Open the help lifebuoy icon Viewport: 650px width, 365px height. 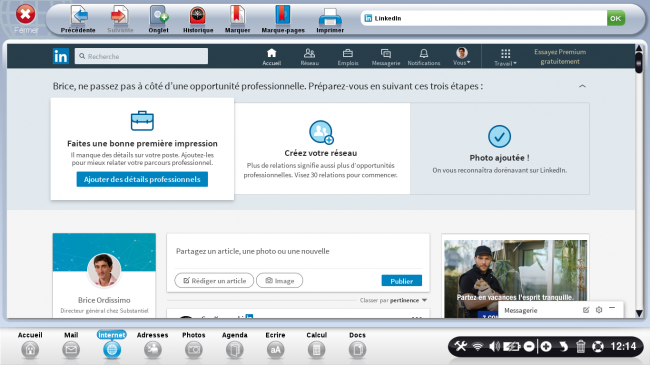click(597, 346)
